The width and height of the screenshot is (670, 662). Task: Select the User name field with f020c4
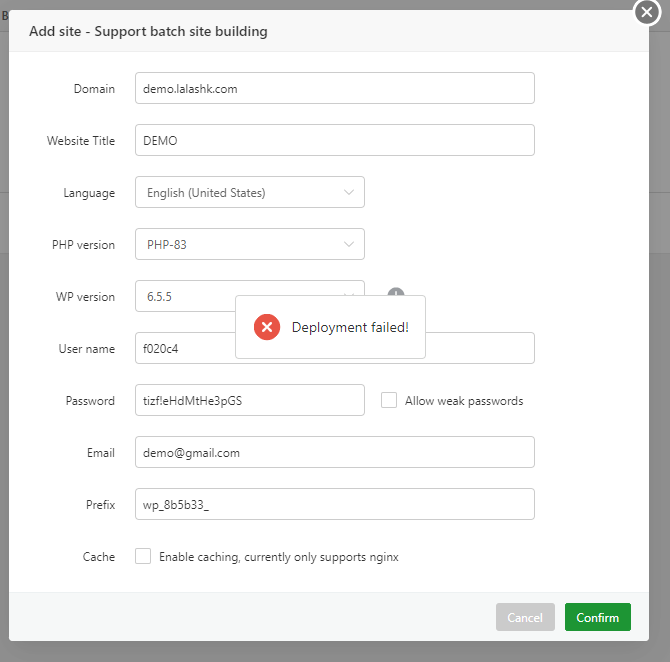pos(185,348)
